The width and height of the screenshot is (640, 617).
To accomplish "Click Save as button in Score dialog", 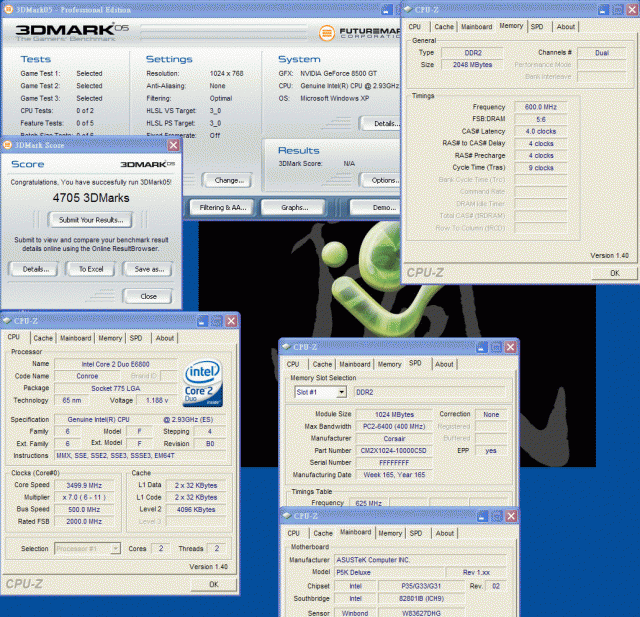I will (149, 269).
